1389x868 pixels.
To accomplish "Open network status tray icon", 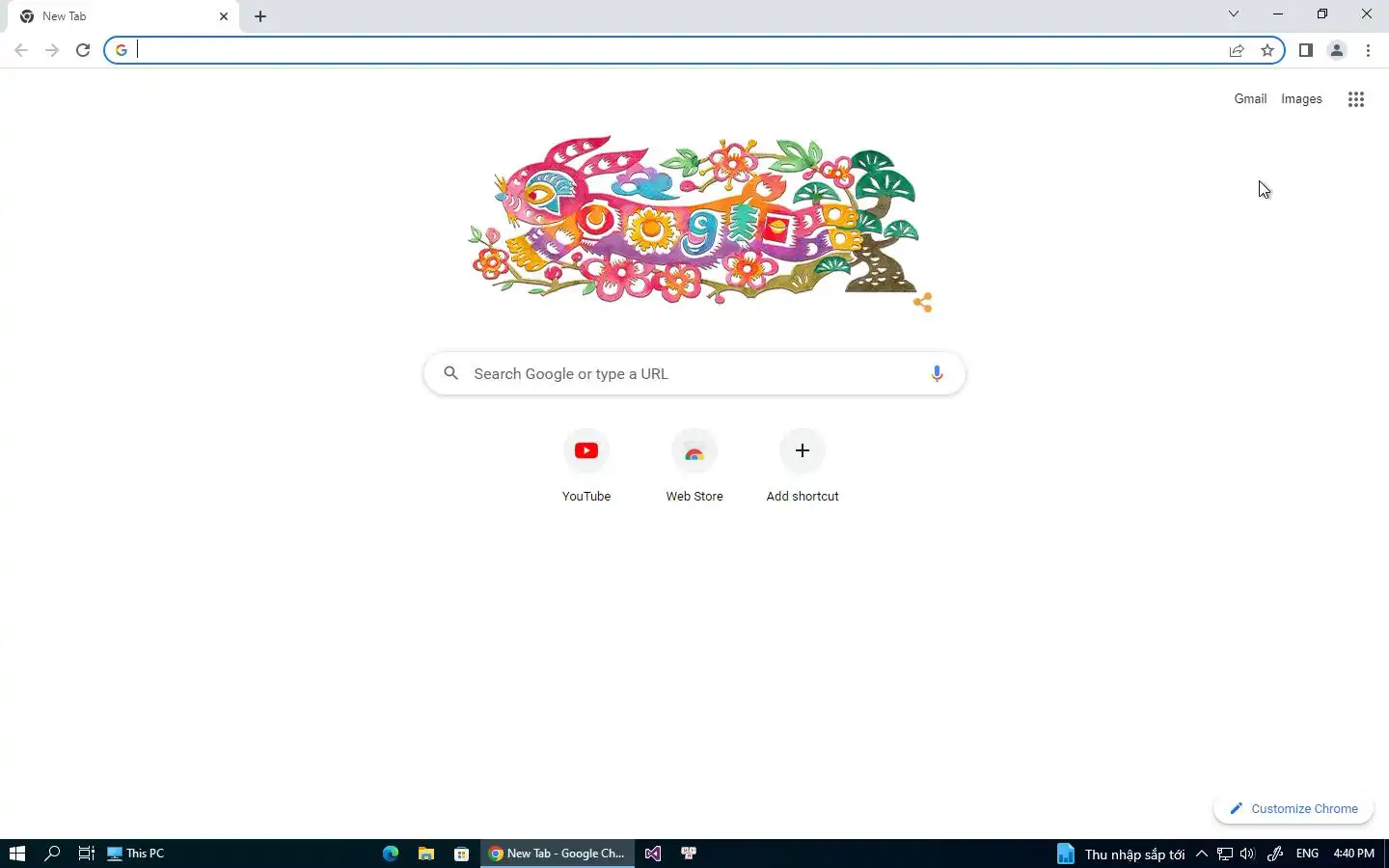I will point(1225,854).
